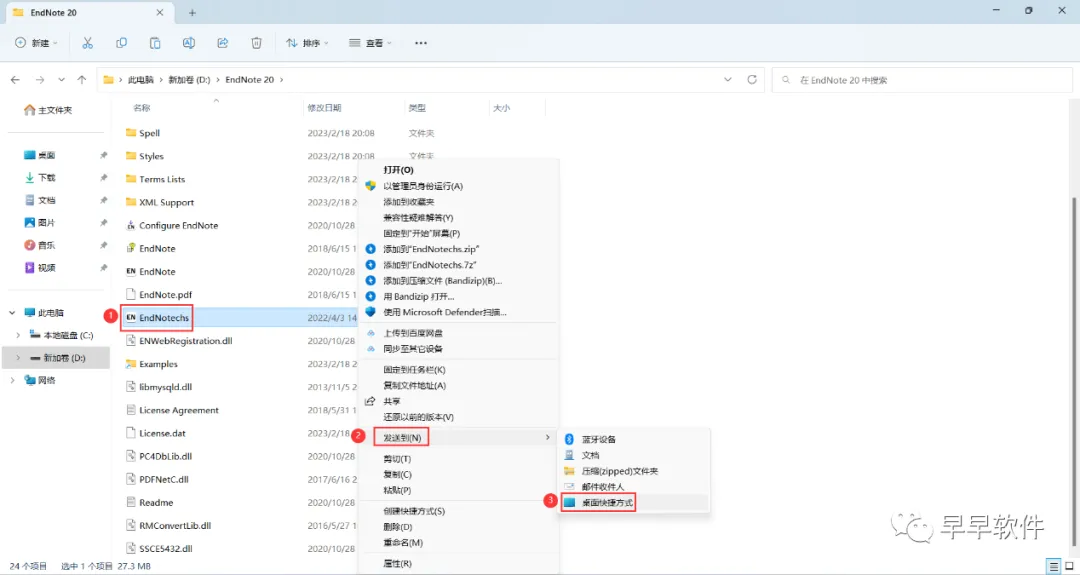
Task: Go forward with the right arrow
Action: click(x=39, y=80)
